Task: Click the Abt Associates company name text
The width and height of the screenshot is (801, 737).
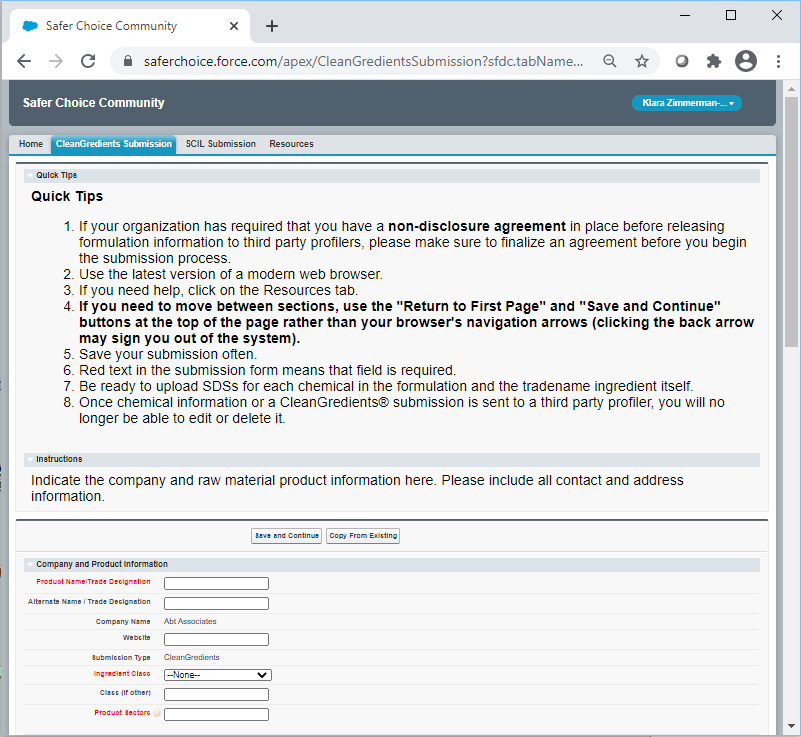Action: click(190, 622)
